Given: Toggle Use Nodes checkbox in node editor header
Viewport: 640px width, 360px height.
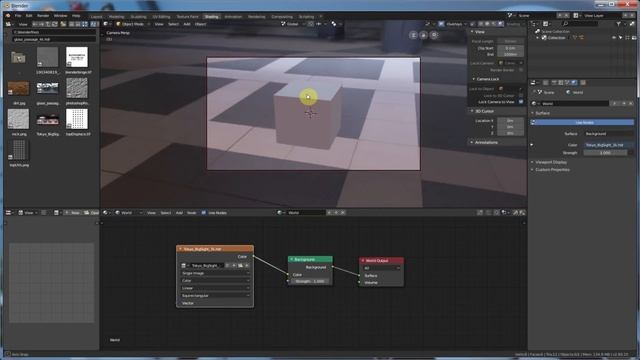Looking at the screenshot, I should [x=204, y=213].
